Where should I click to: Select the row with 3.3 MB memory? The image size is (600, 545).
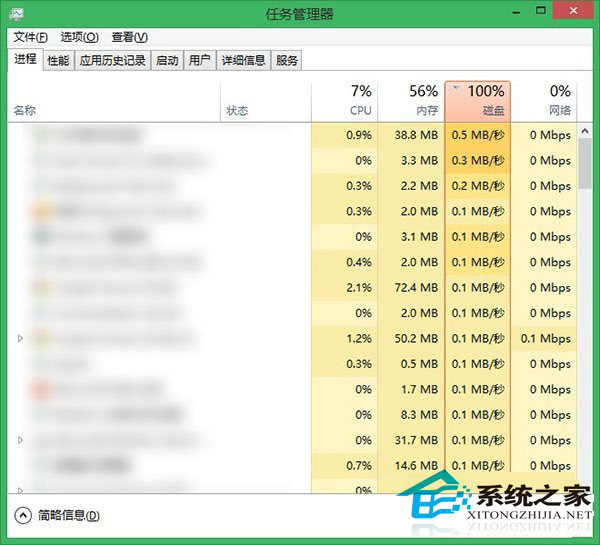point(292,160)
